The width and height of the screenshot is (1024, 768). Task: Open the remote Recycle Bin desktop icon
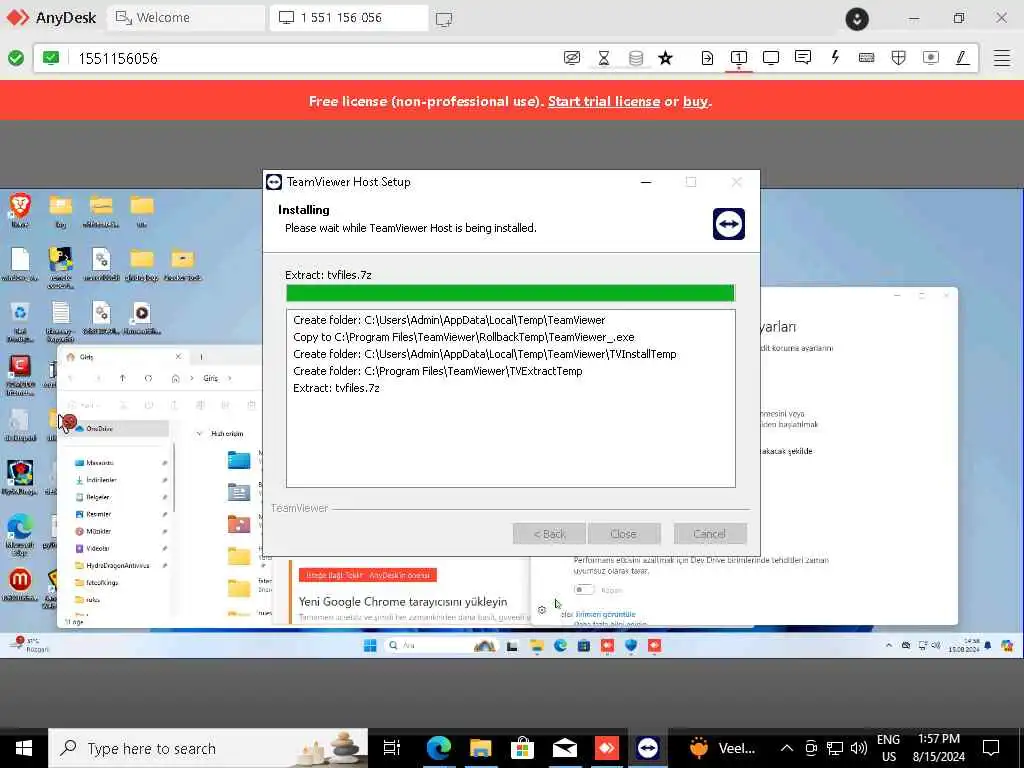[20, 321]
